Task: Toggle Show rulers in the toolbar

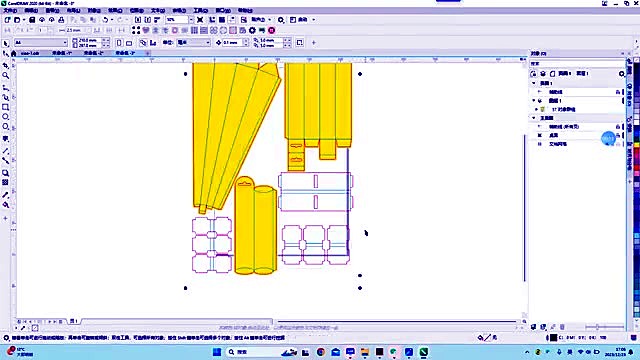Action: click(x=212, y=20)
